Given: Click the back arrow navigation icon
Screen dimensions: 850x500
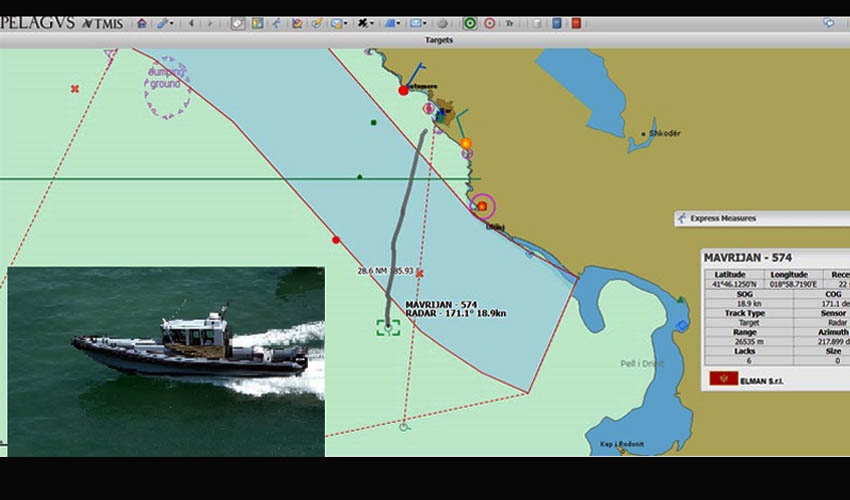Looking at the screenshot, I should coord(191,23).
